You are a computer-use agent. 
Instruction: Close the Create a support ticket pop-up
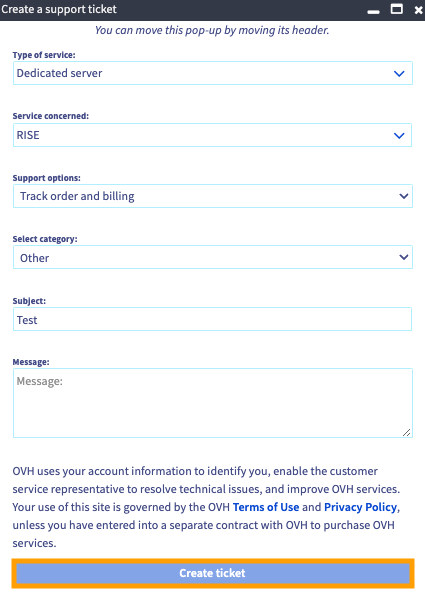pos(418,10)
